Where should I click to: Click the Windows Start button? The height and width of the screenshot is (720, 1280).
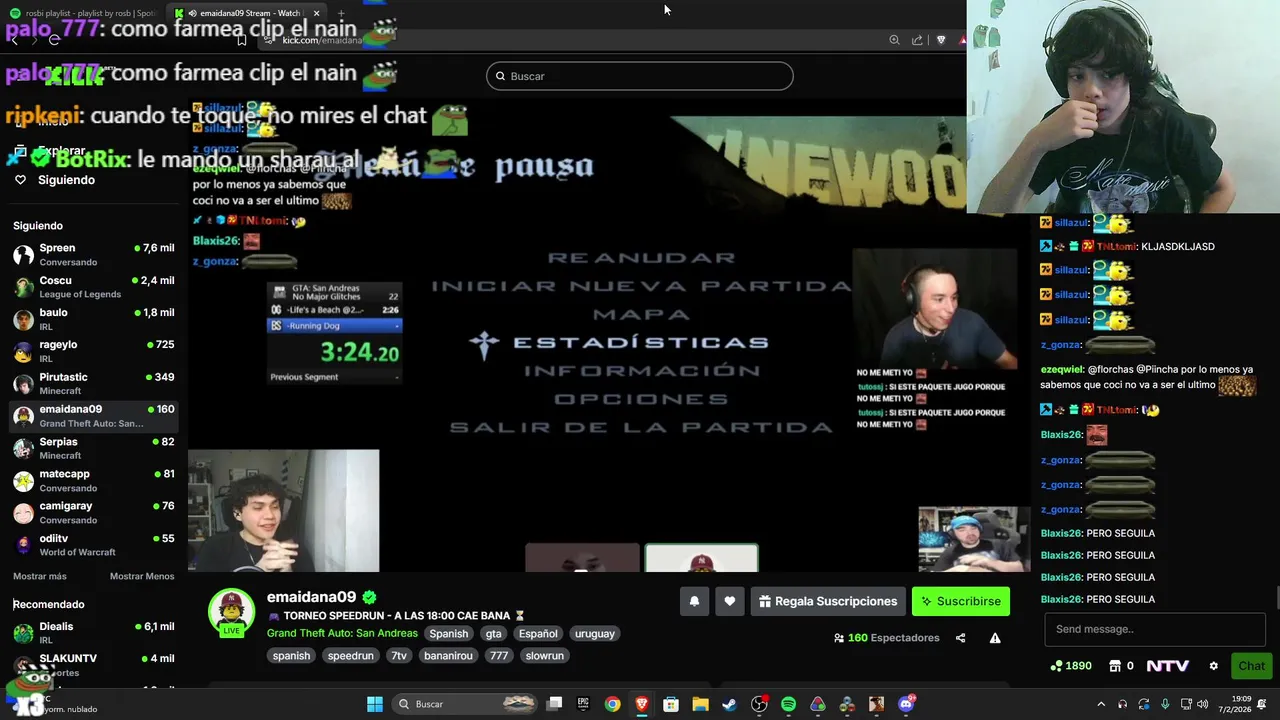(x=374, y=704)
